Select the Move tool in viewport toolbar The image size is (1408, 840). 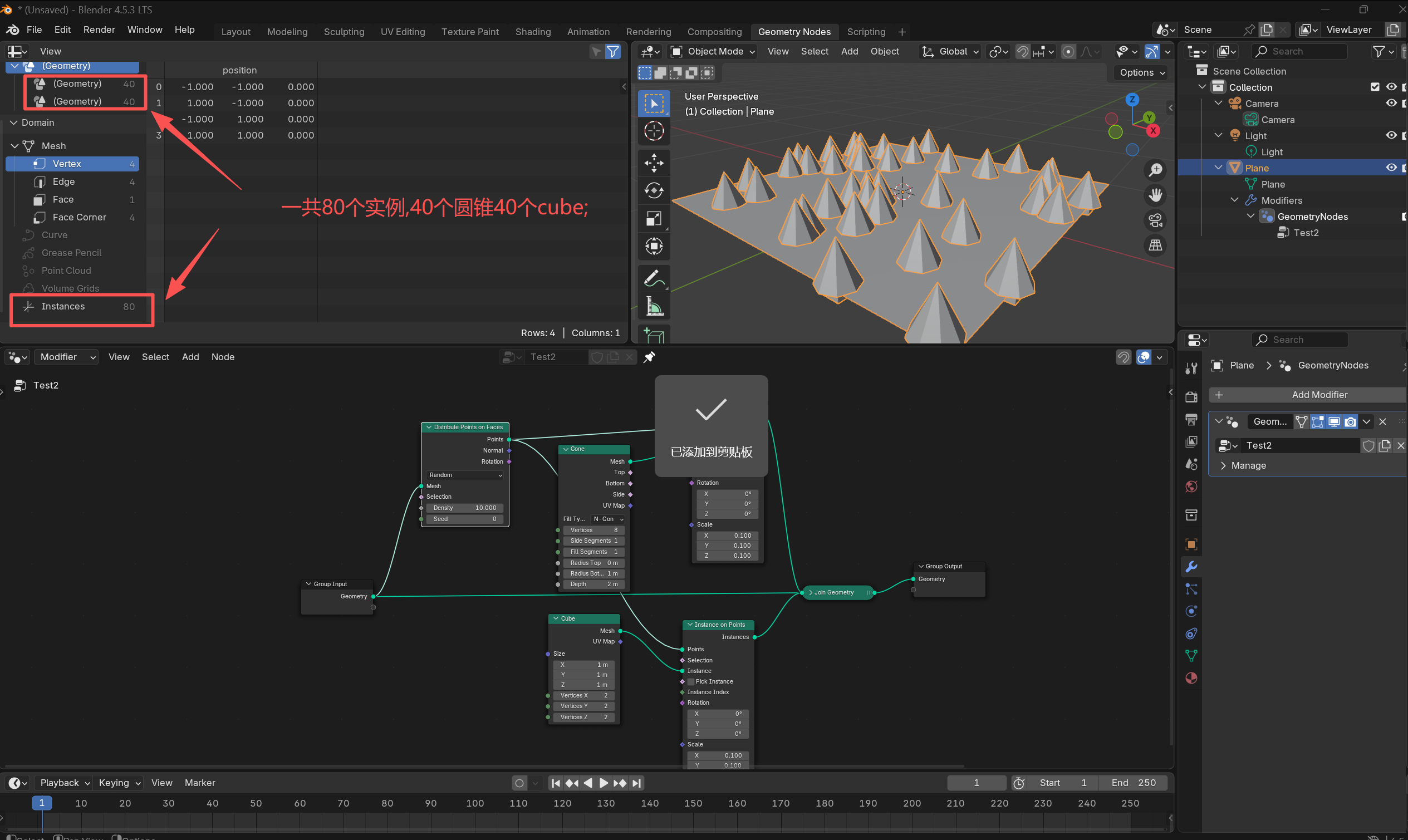click(x=654, y=163)
